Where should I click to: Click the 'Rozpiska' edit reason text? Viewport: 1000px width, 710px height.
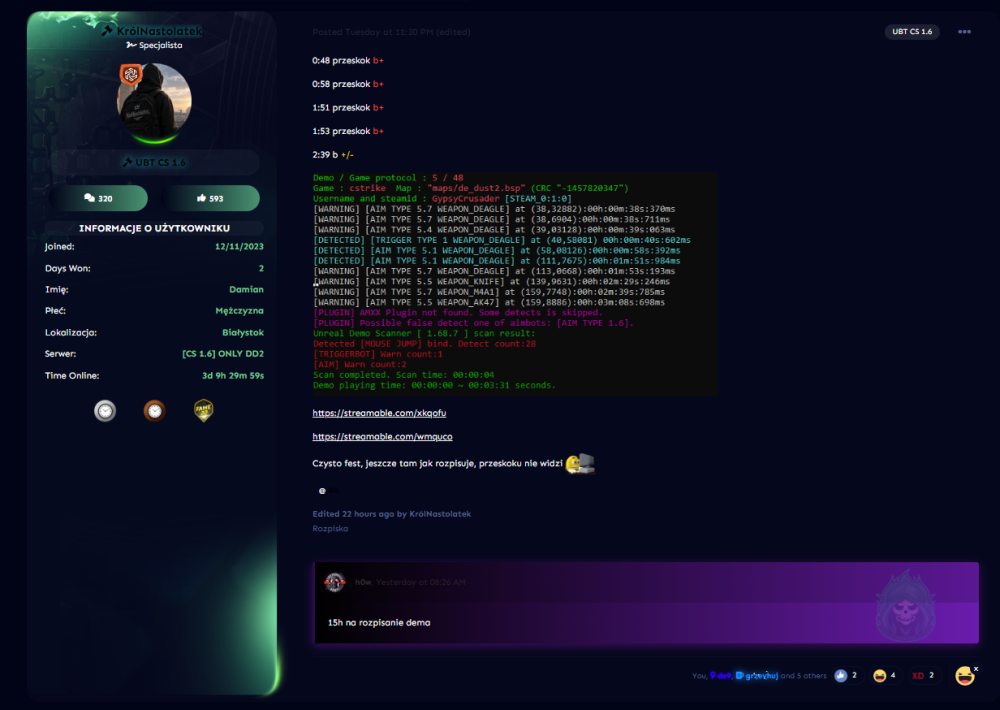tap(330, 529)
